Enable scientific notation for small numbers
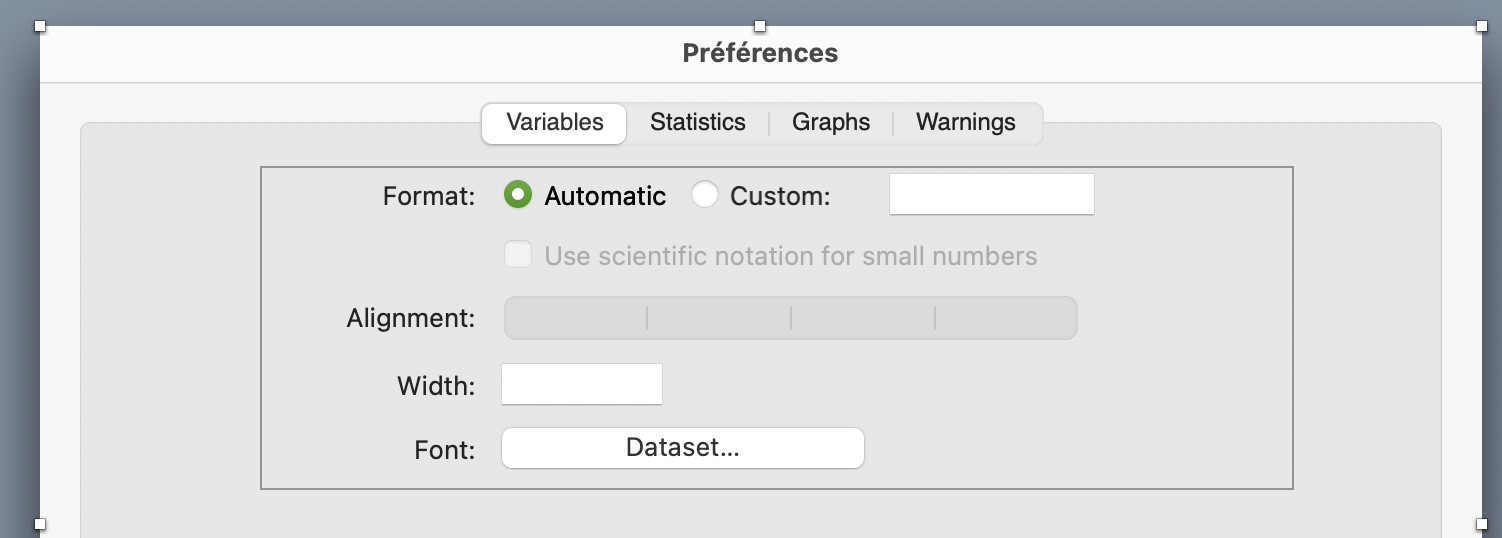 coord(518,256)
